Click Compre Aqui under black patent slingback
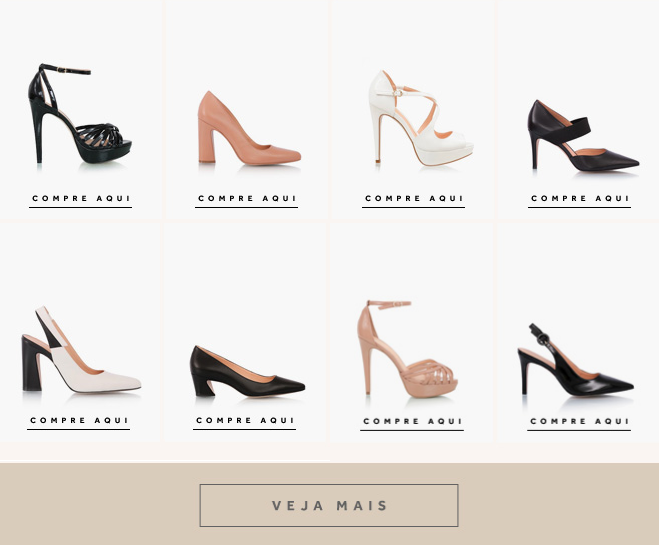The height and width of the screenshot is (545, 659). [579, 421]
